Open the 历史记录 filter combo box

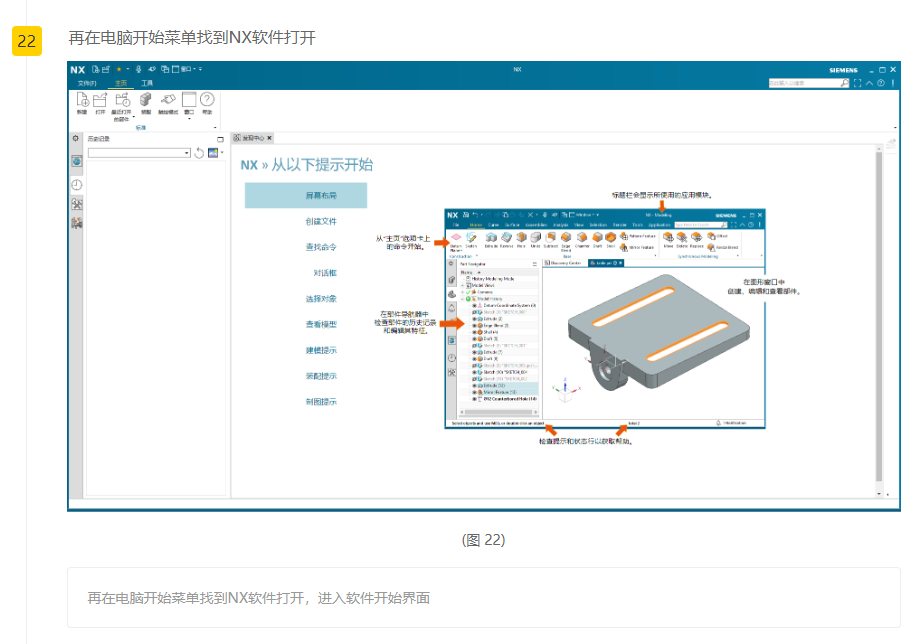coord(139,153)
